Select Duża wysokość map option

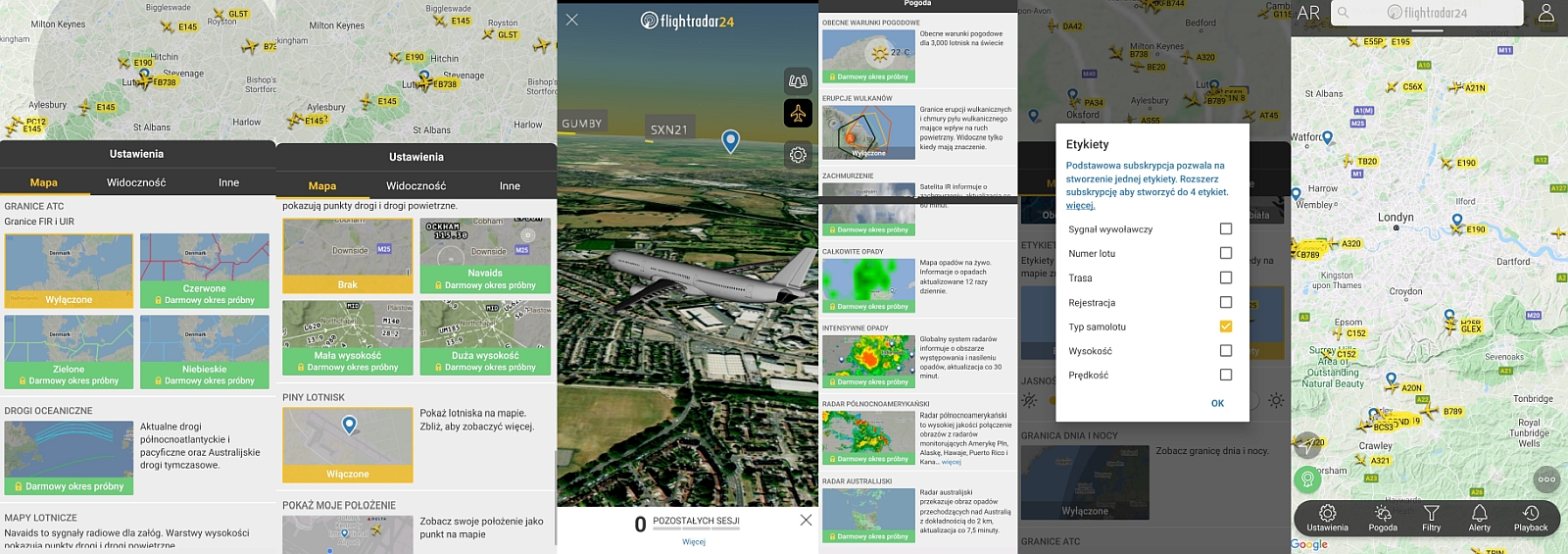point(484,337)
